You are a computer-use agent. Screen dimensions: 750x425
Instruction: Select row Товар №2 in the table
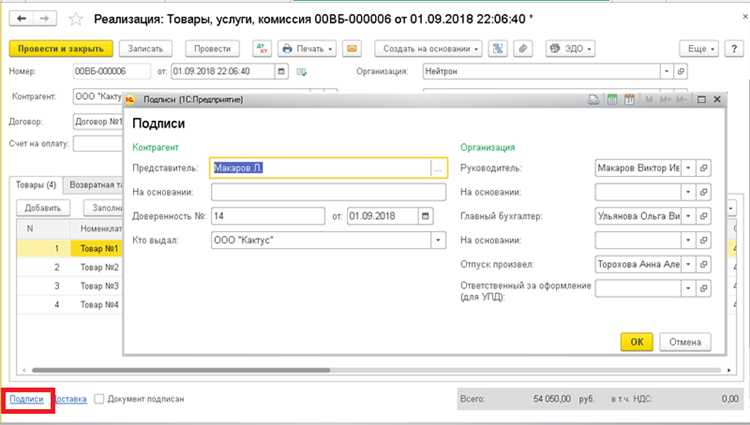coord(69,267)
